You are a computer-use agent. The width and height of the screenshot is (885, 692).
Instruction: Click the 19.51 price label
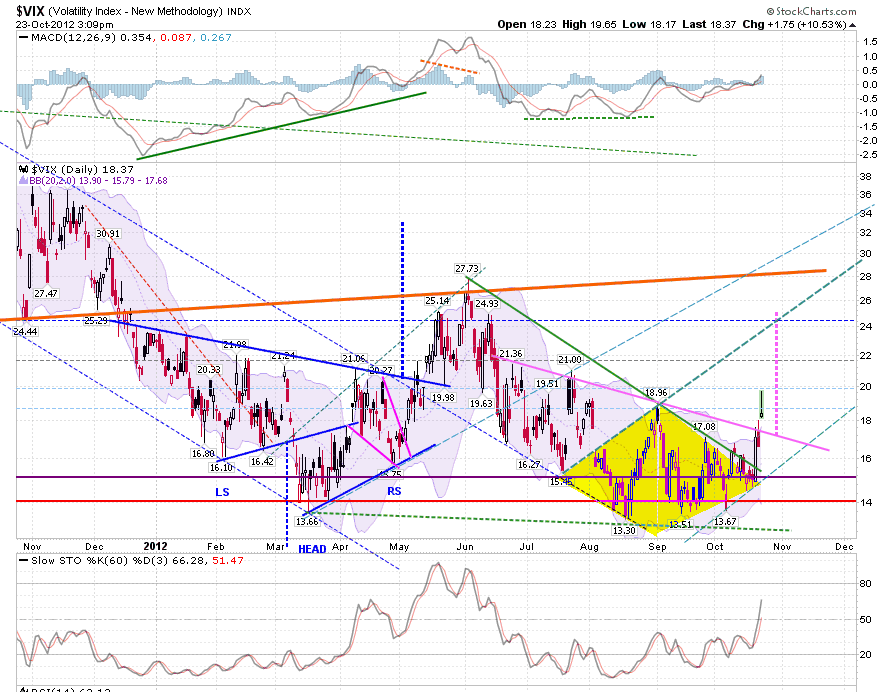pos(547,384)
